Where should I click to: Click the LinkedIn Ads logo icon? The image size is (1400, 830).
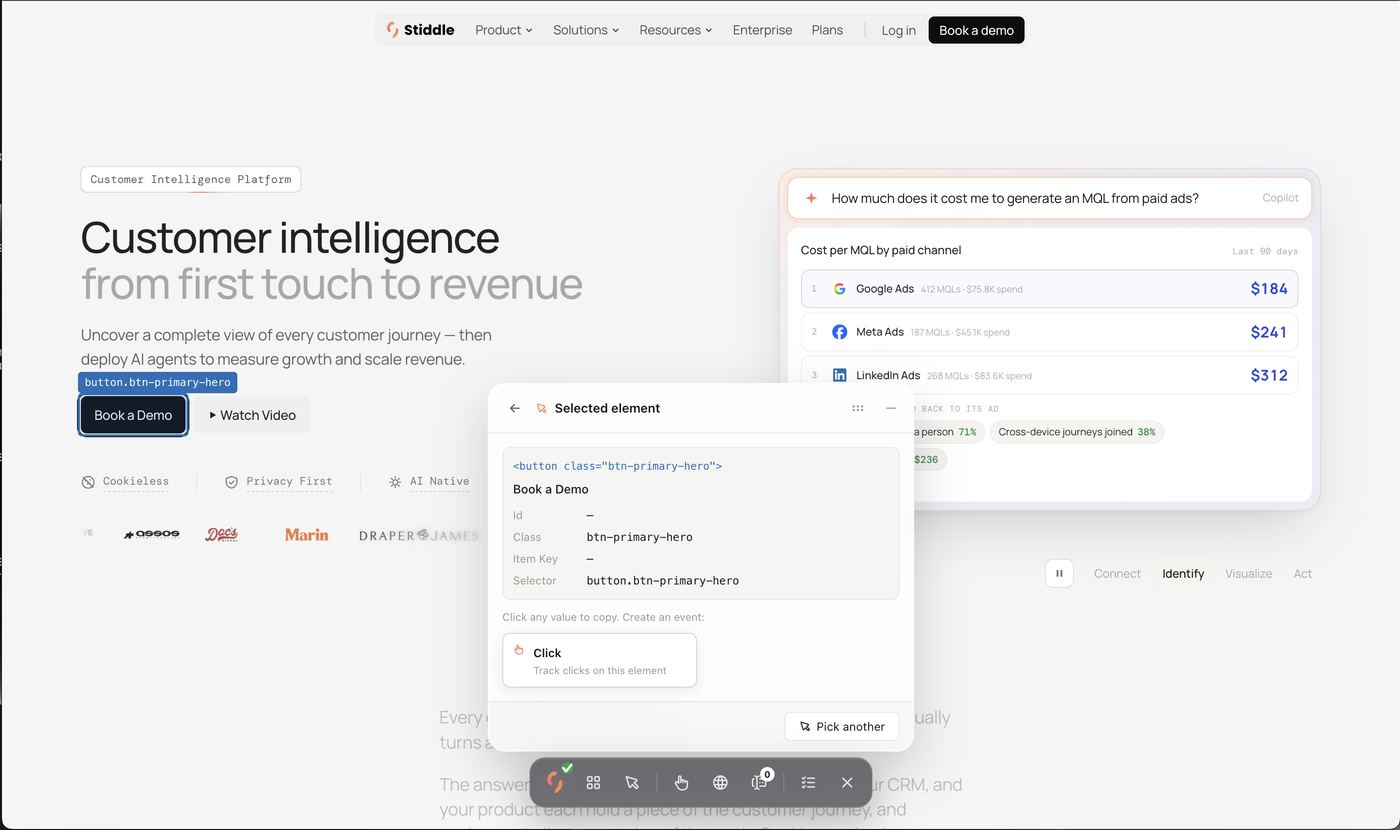click(840, 375)
